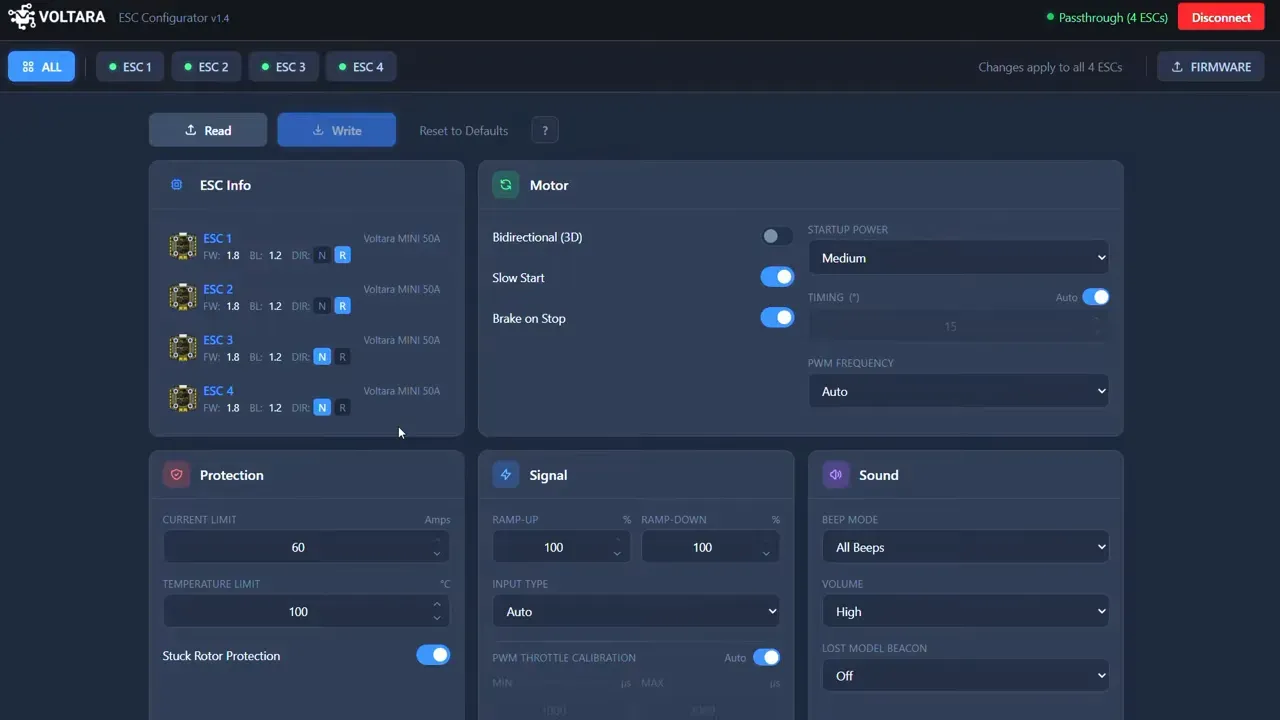The height and width of the screenshot is (720, 1280).
Task: Disable the Slow Start switch
Action: (x=777, y=277)
